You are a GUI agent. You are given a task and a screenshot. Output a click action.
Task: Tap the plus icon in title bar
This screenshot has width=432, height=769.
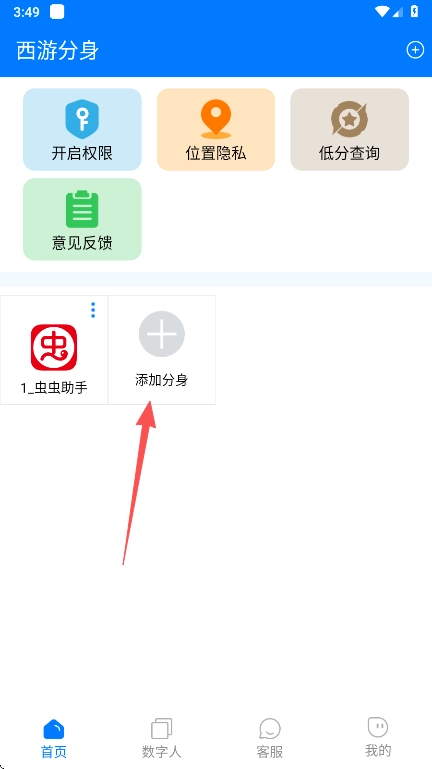coord(415,50)
